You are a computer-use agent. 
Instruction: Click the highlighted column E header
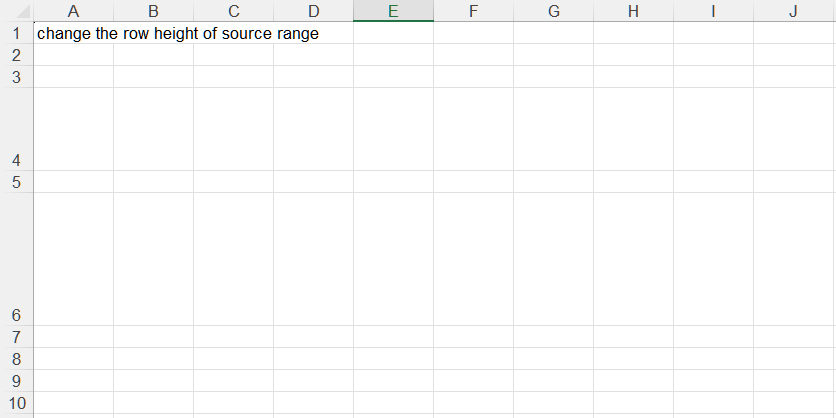coord(393,11)
